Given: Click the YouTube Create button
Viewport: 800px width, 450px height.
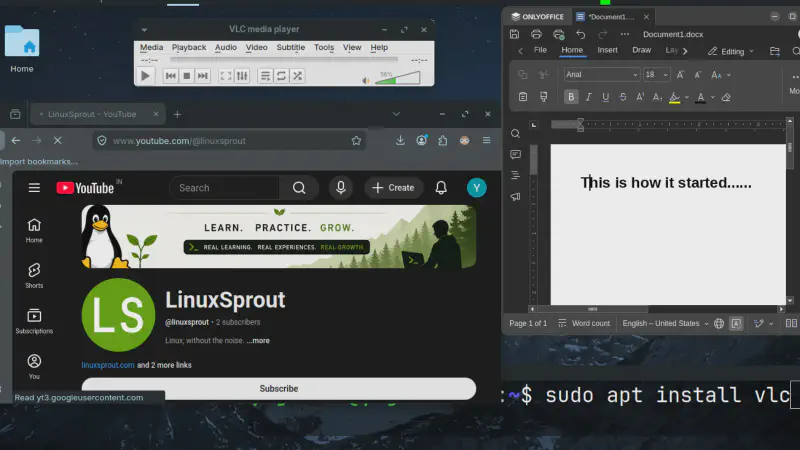Looking at the screenshot, I should coord(393,188).
